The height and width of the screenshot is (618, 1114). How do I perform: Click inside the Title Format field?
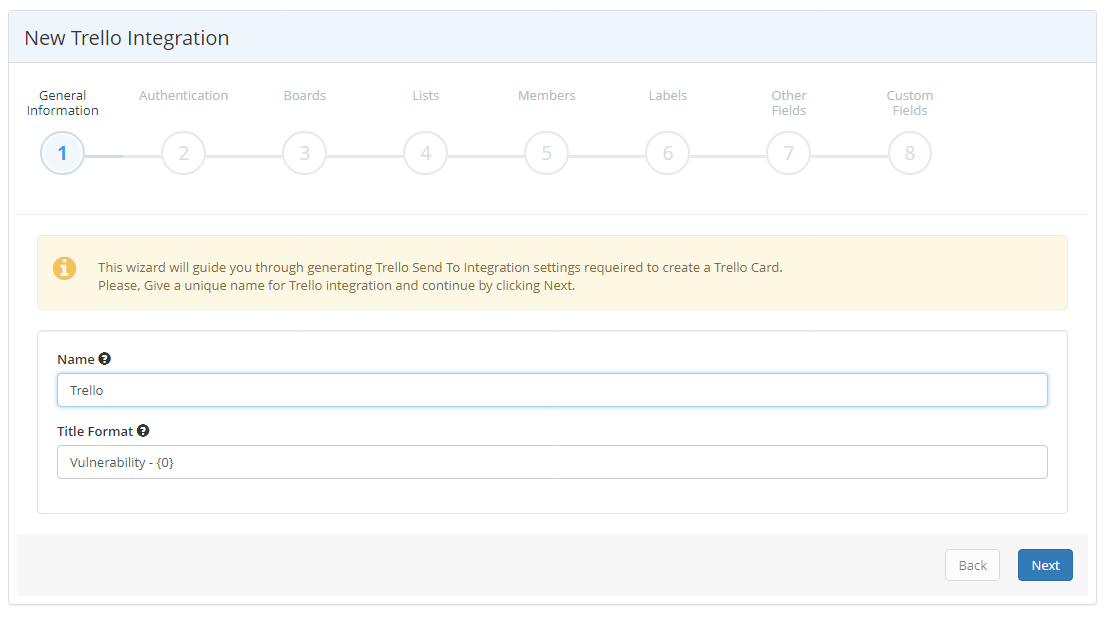tap(552, 462)
